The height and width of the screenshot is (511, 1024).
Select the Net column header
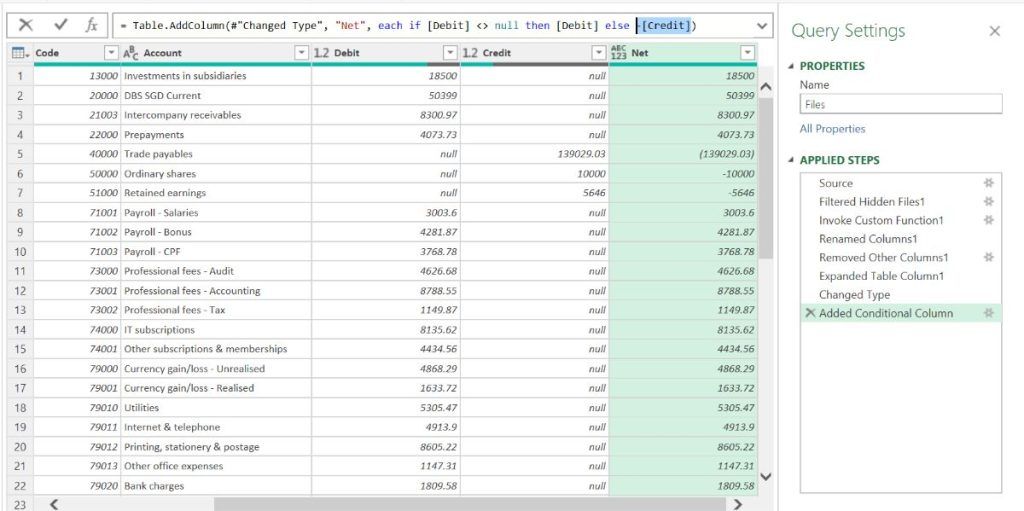(x=684, y=53)
